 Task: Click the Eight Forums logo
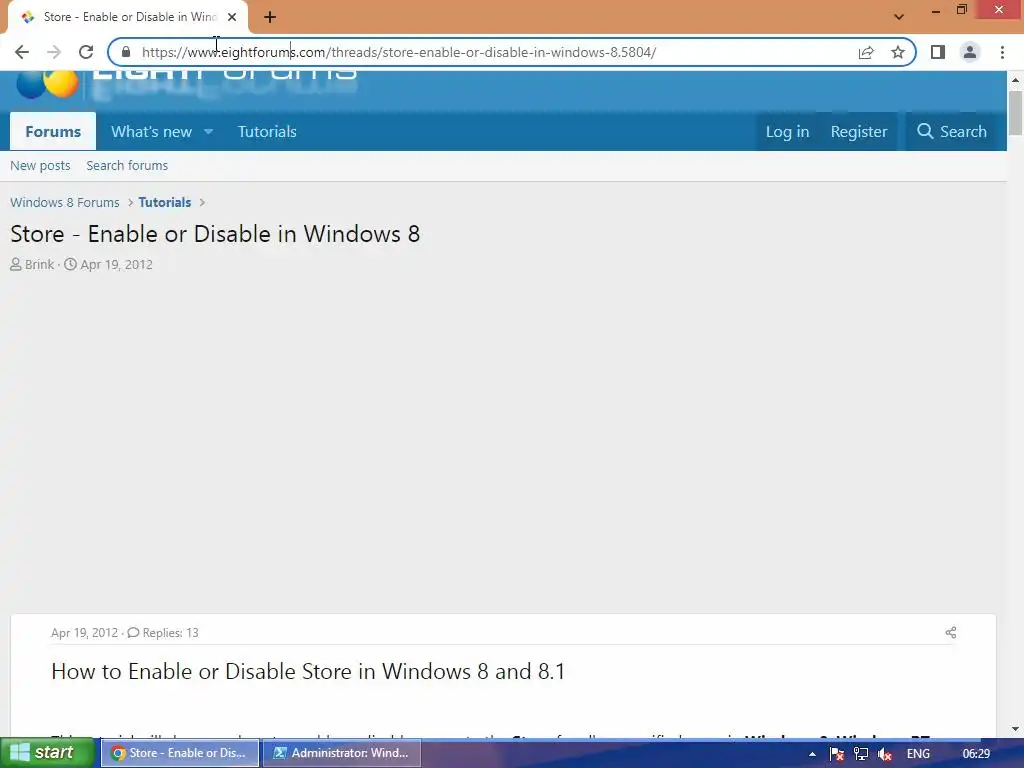[x=186, y=84]
